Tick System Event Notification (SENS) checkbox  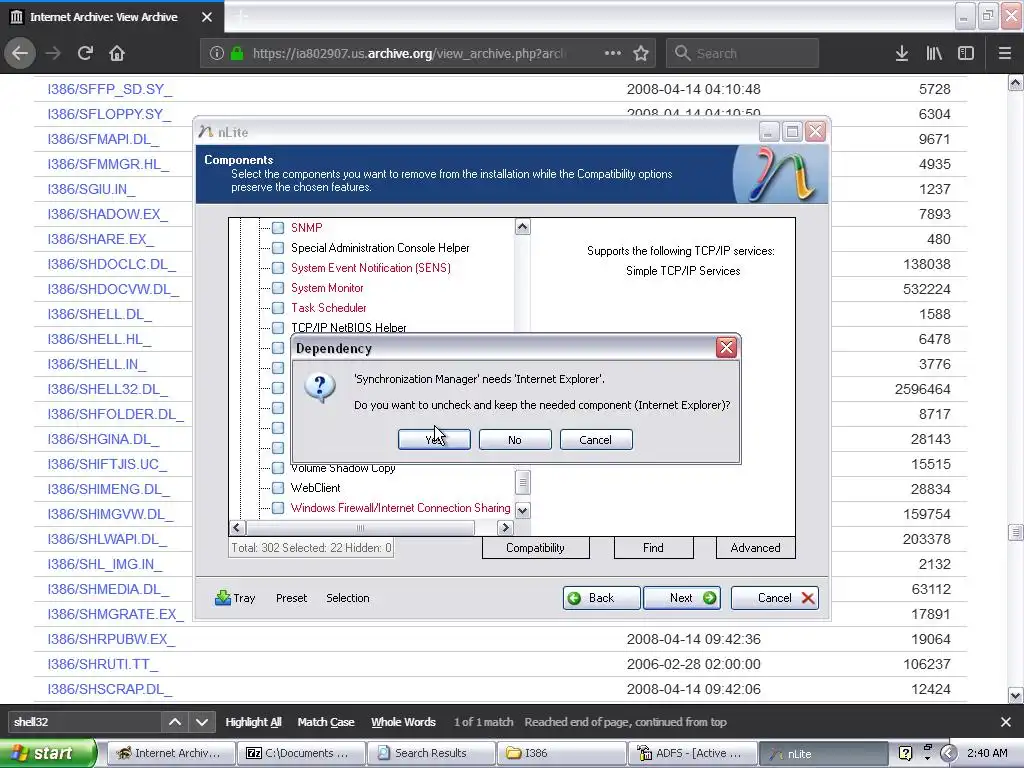click(278, 268)
